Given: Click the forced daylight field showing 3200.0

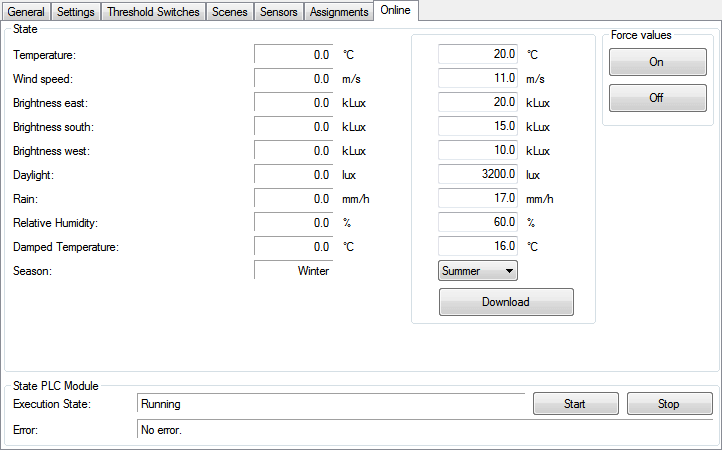Looking at the screenshot, I should pyautogui.click(x=478, y=174).
